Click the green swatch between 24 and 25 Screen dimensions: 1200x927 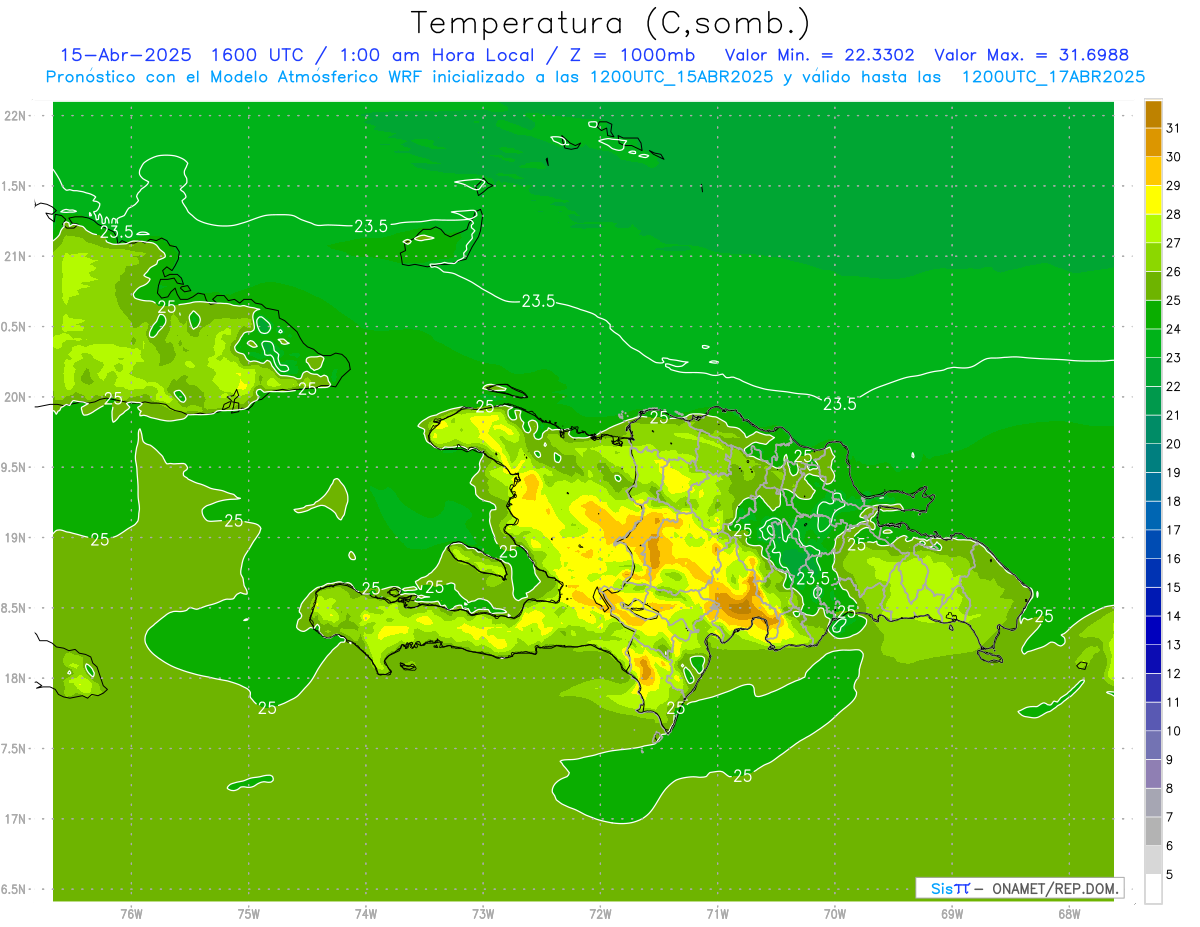[x=1153, y=315]
